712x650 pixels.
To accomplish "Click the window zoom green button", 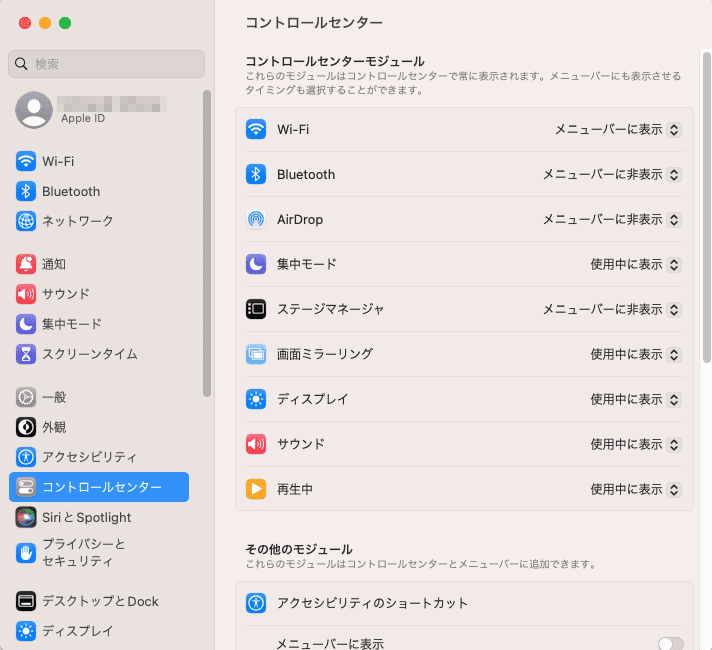I will coord(65,23).
